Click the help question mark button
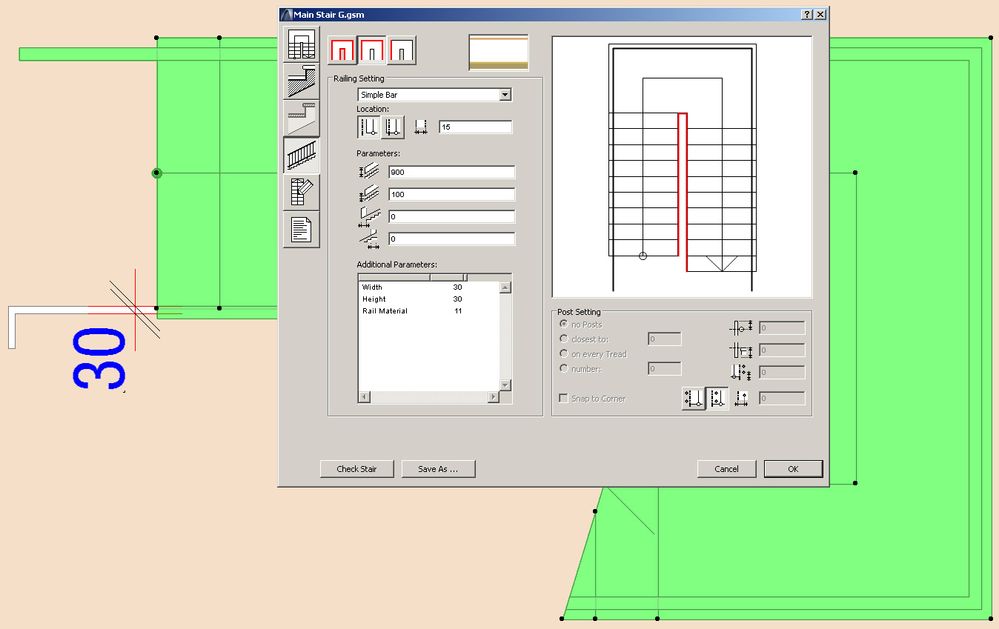This screenshot has height=629, width=999. 807,15
